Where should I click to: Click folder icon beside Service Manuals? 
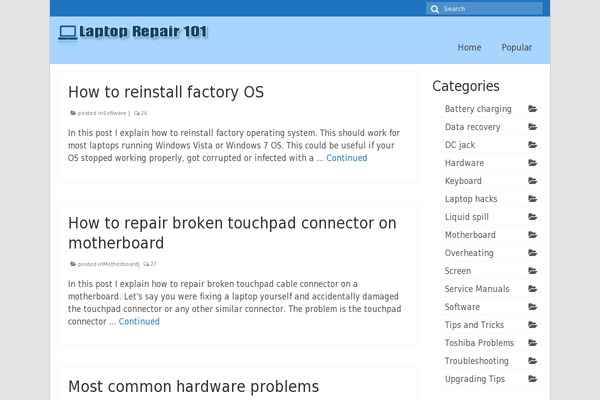(x=533, y=289)
